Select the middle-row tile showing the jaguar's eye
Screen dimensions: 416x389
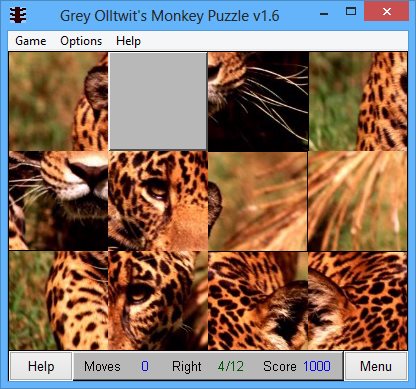tap(158, 200)
